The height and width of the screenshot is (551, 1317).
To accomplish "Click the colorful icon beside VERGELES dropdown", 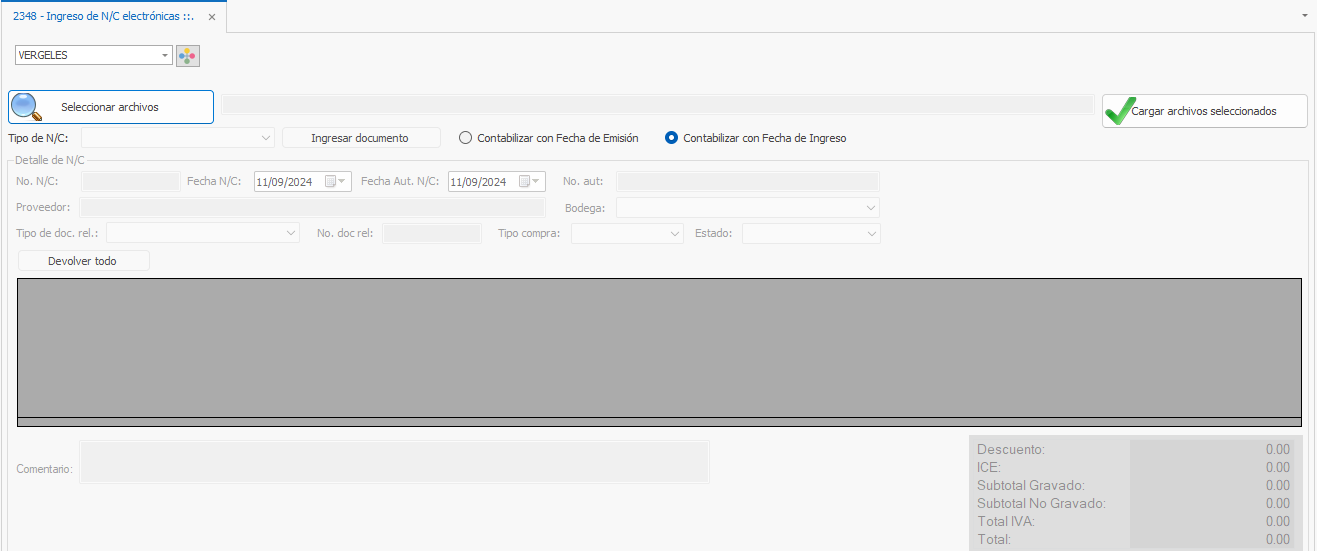I will pyautogui.click(x=188, y=56).
